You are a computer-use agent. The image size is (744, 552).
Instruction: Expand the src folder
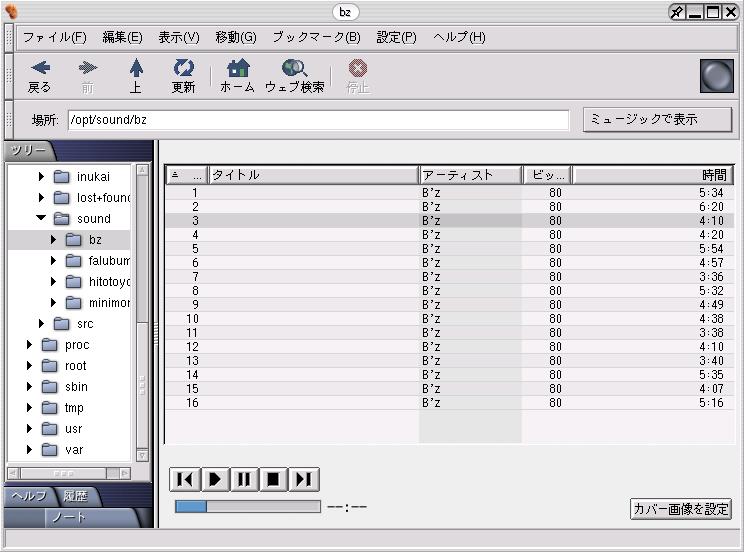coord(41,324)
